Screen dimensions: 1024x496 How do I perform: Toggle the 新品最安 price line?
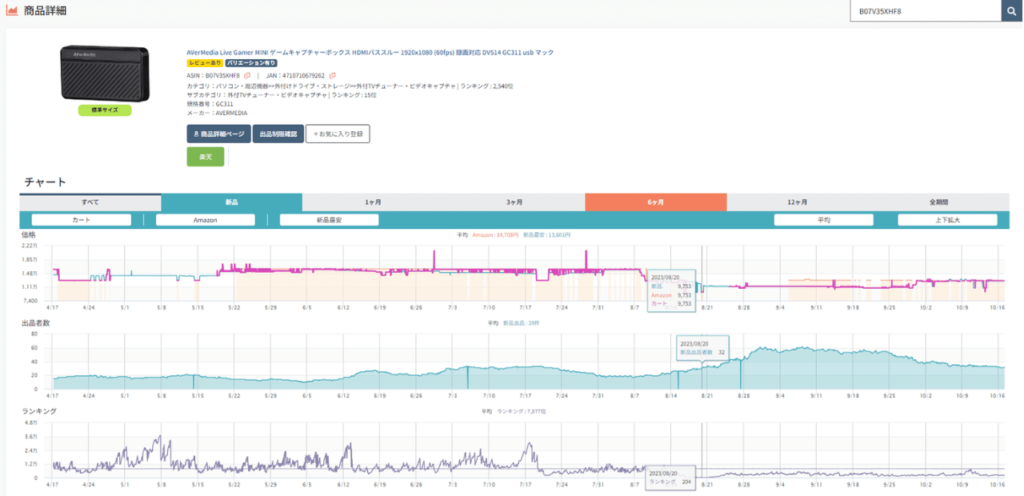tap(329, 220)
